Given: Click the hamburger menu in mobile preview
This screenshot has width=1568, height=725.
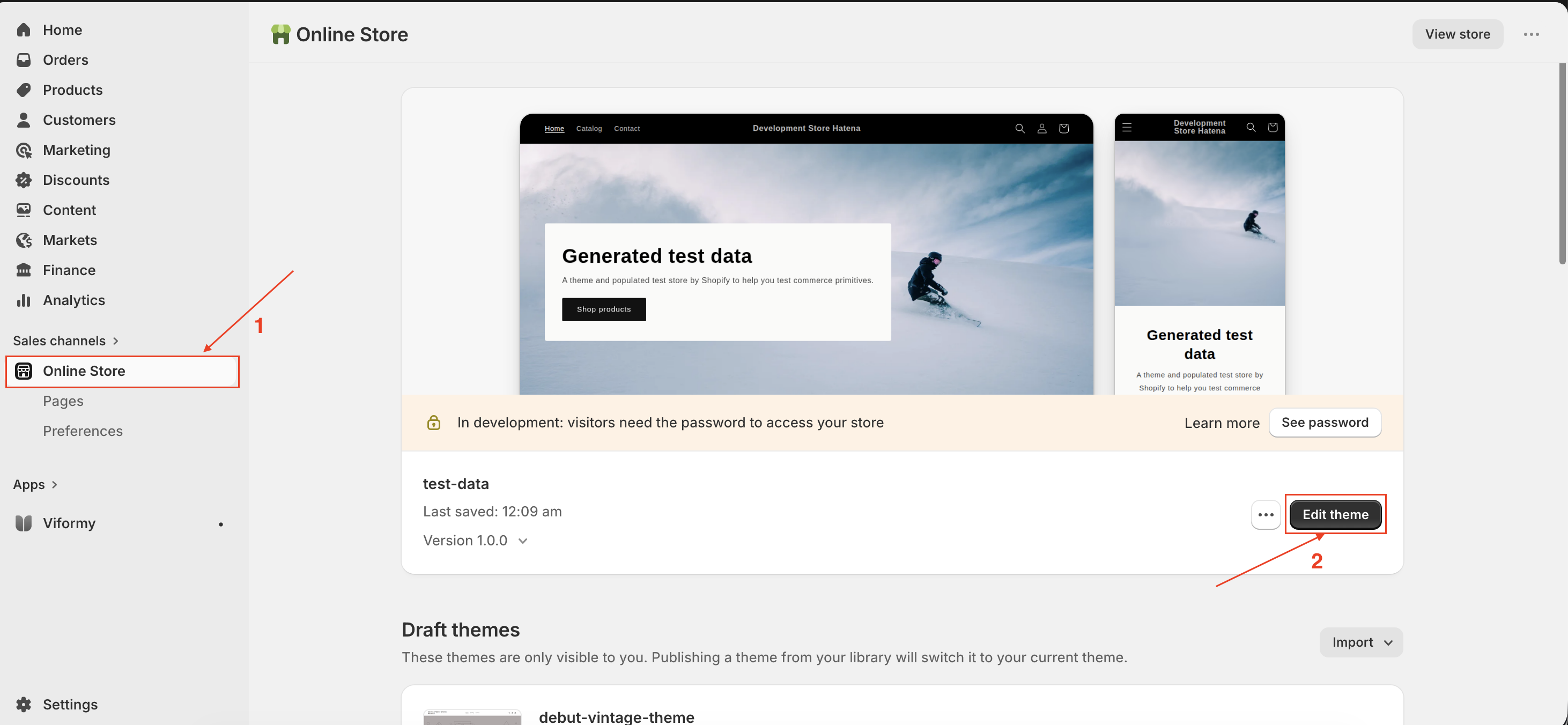Looking at the screenshot, I should pyautogui.click(x=1127, y=127).
